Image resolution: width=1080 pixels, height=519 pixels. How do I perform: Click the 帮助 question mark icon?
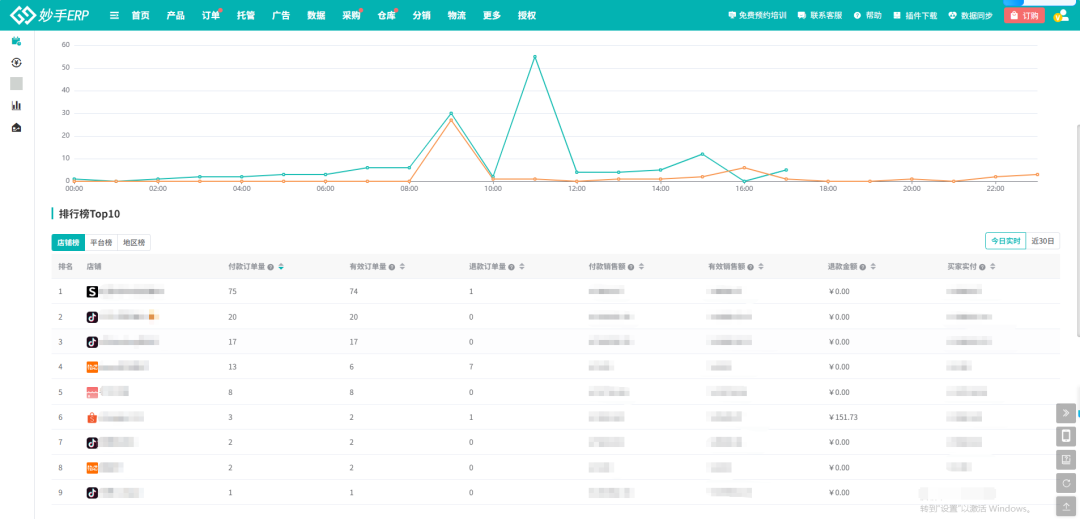857,16
